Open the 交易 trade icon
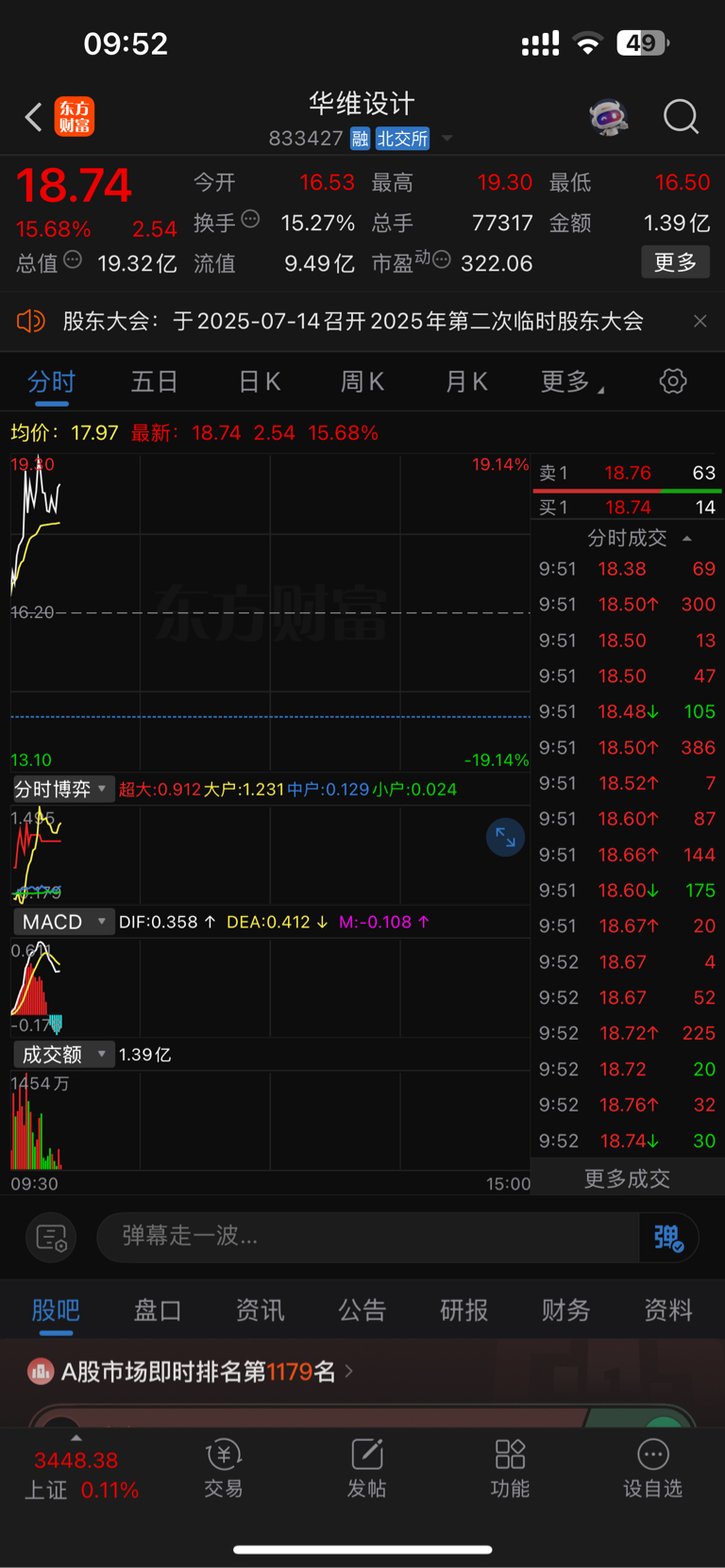725x1568 pixels. (224, 1468)
